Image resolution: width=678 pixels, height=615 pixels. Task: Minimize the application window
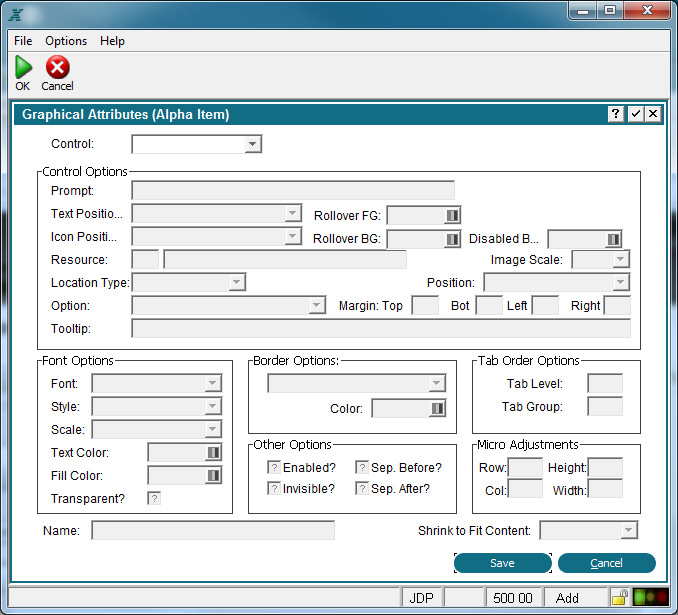click(583, 10)
